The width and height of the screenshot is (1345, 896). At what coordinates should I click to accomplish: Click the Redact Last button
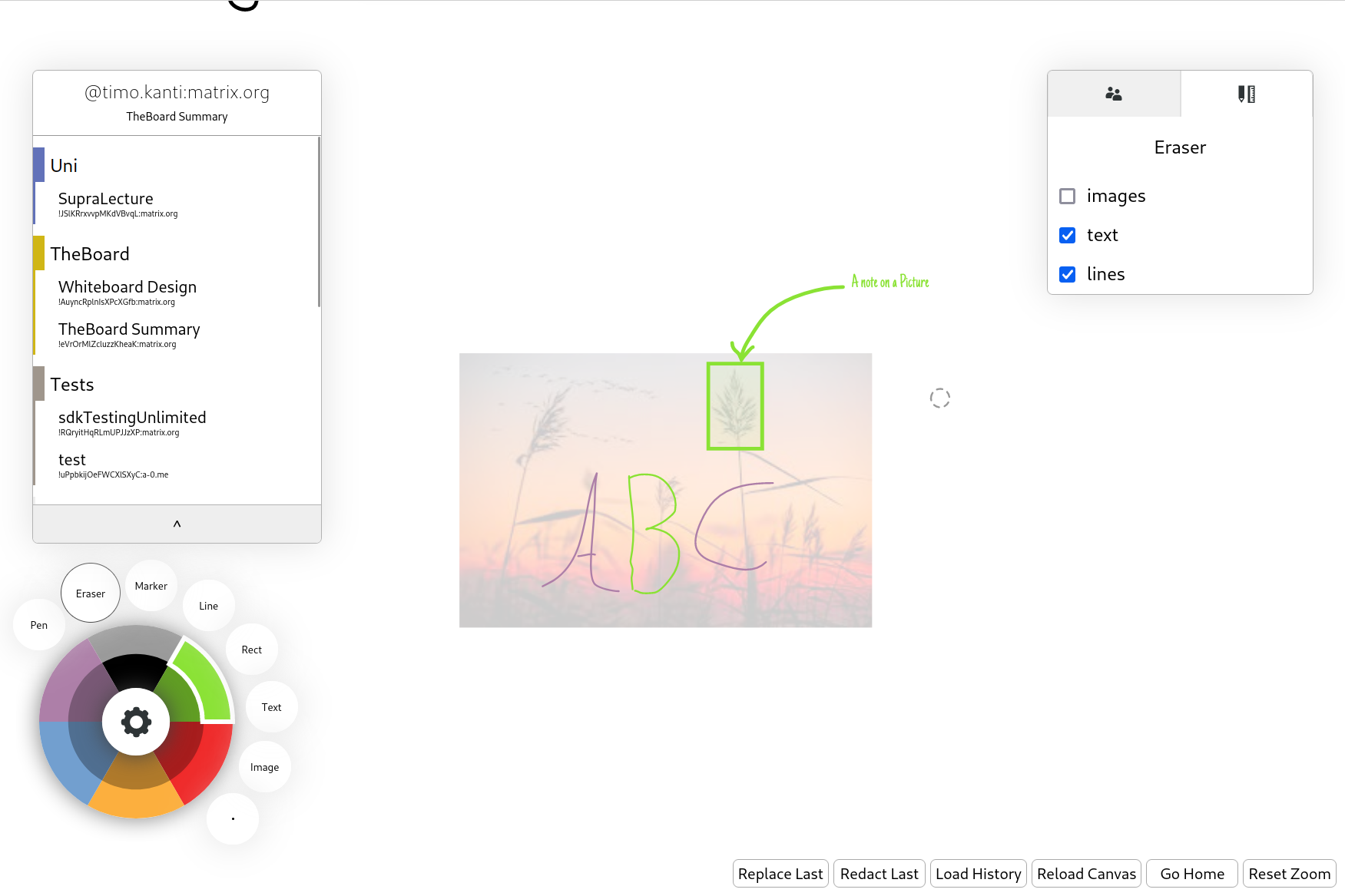(879, 874)
